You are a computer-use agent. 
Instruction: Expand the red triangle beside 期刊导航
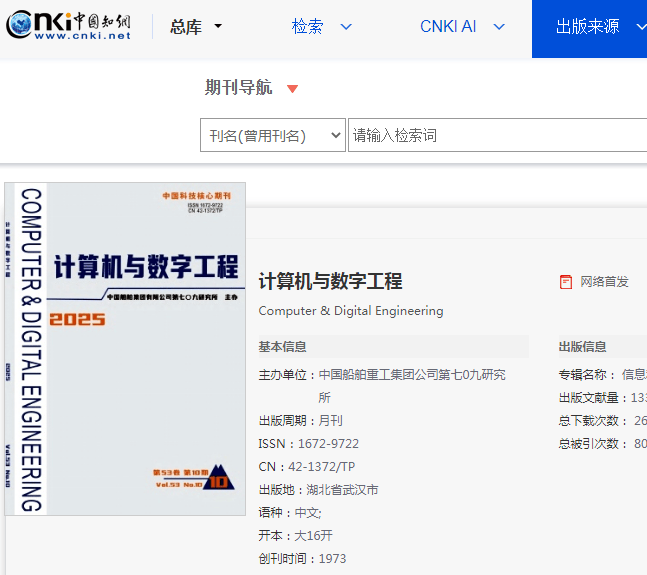click(292, 89)
